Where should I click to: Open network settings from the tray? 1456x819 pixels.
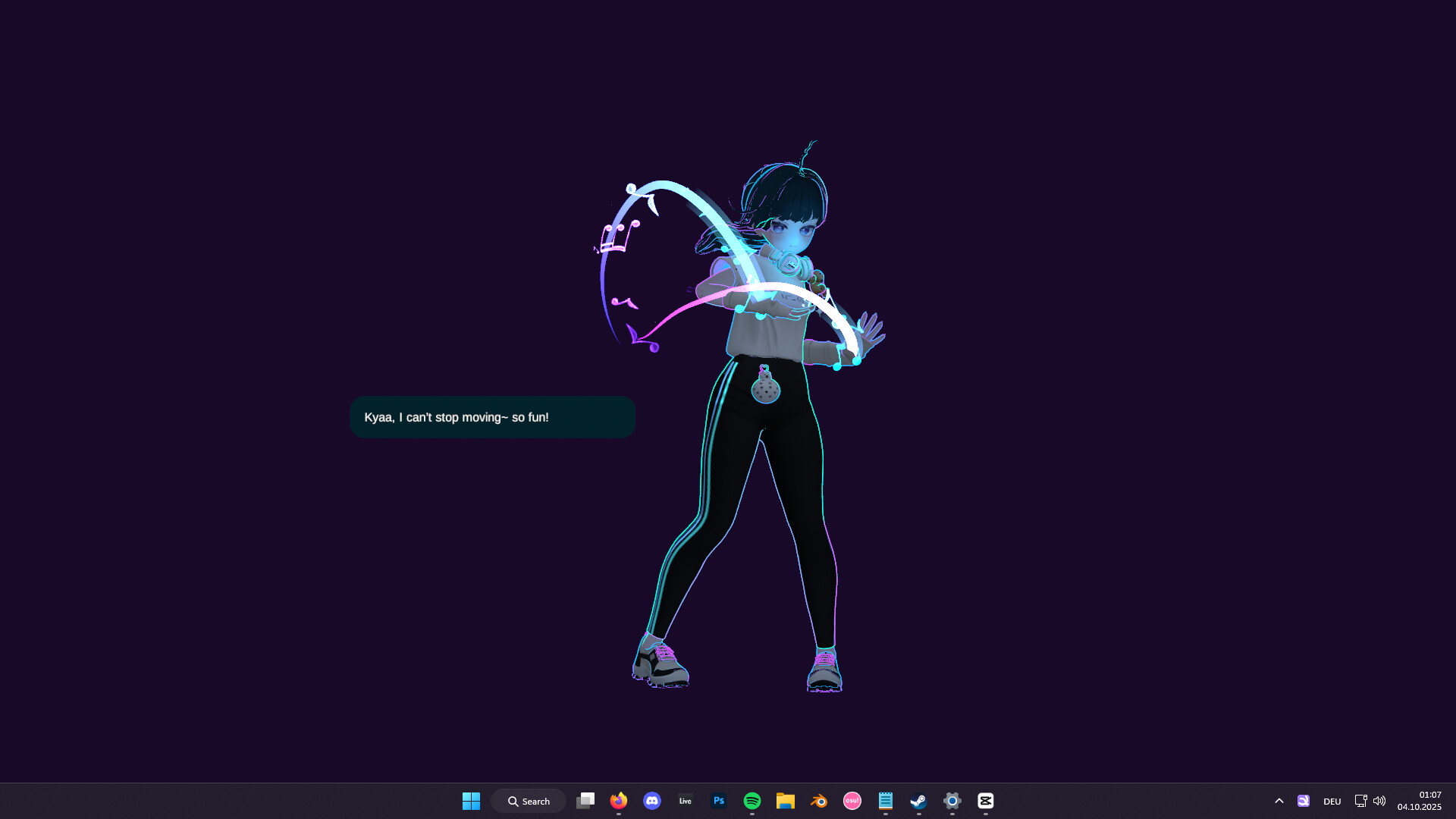(x=1361, y=801)
